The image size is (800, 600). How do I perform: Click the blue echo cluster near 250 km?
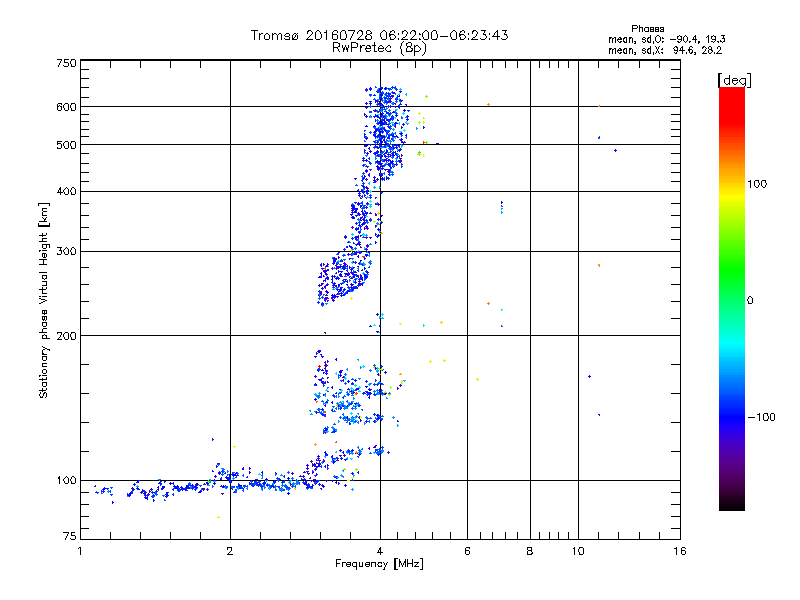[343, 278]
